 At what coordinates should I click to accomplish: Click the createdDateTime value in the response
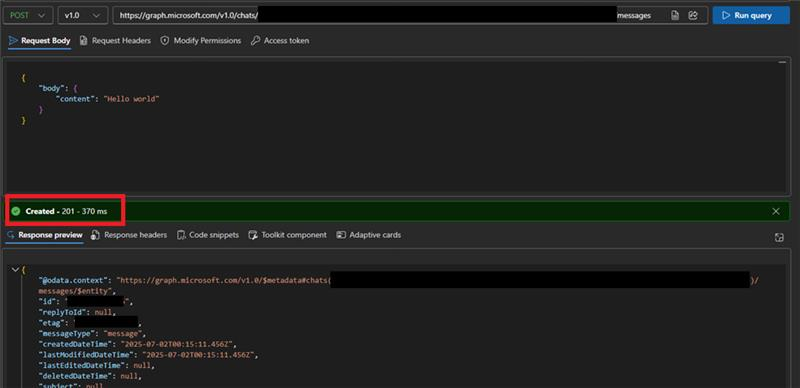pyautogui.click(x=178, y=344)
